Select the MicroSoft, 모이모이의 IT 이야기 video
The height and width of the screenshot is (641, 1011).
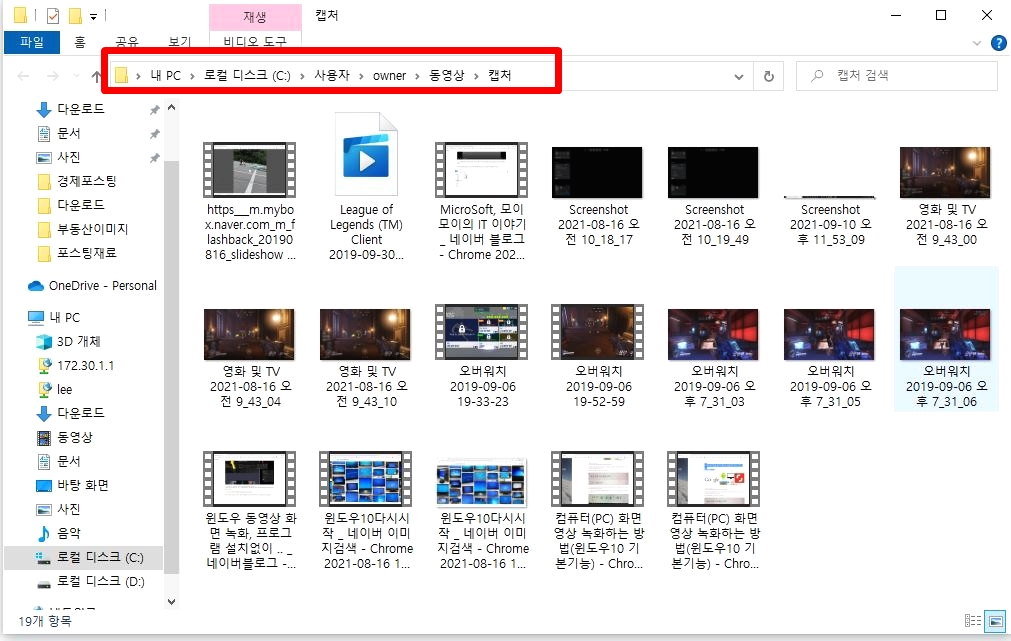pyautogui.click(x=482, y=202)
